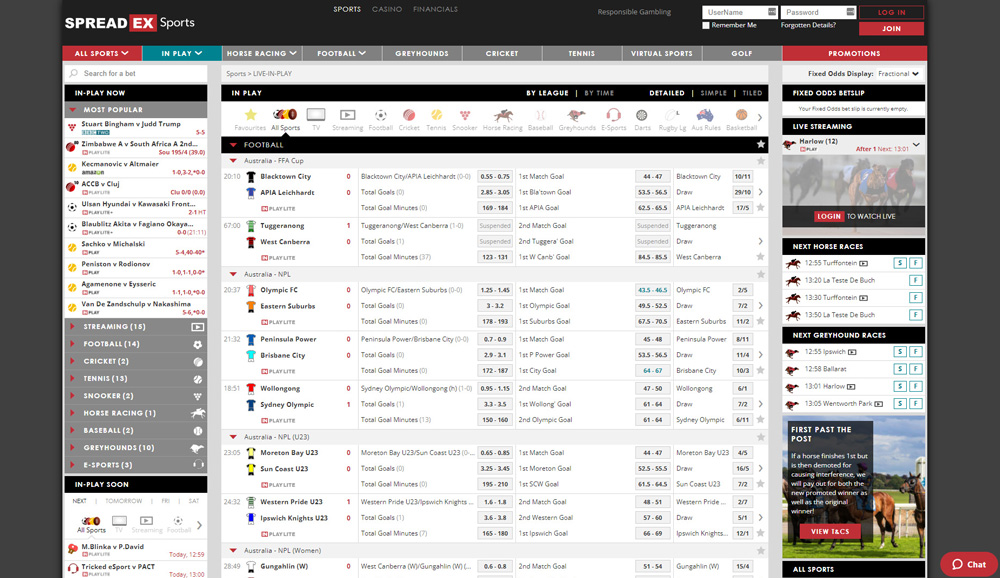Filter in-play events by TV icon
1000x578 pixels.
[x=316, y=119]
